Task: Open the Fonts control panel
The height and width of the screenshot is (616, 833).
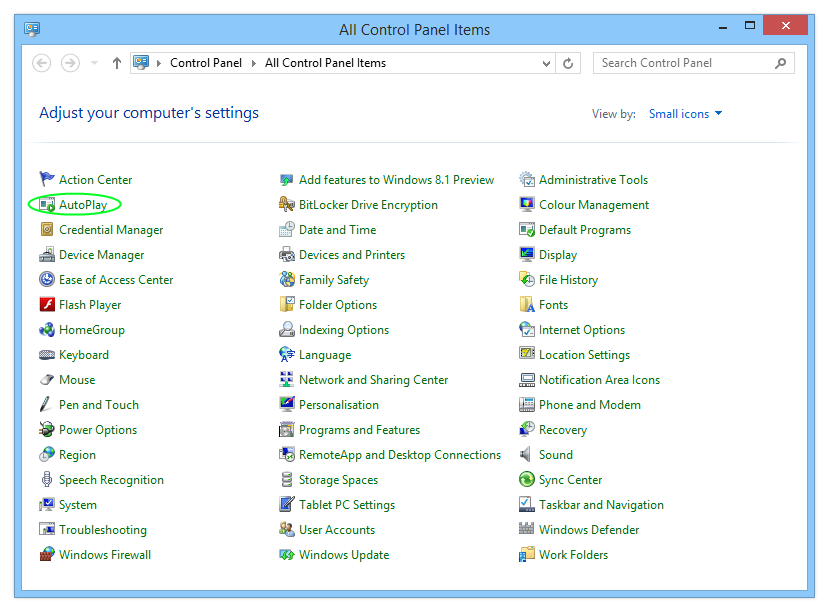Action: pos(551,304)
